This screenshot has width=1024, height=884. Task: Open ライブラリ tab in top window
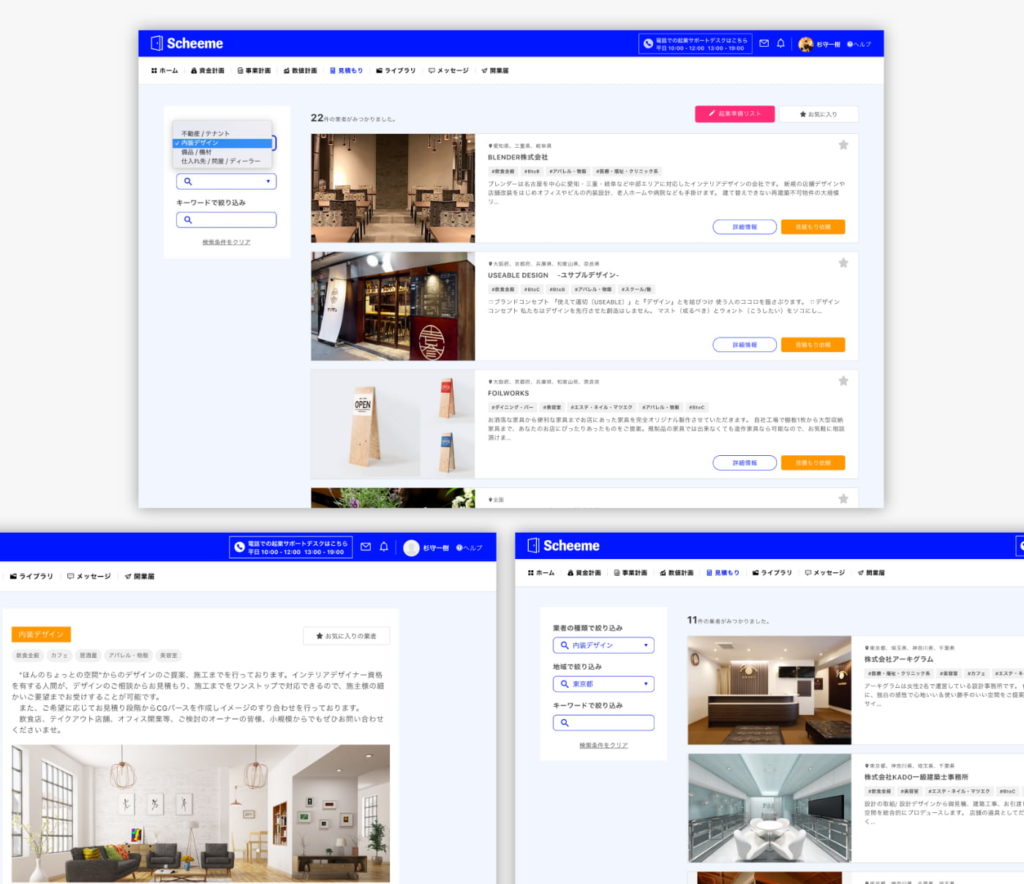tap(396, 71)
